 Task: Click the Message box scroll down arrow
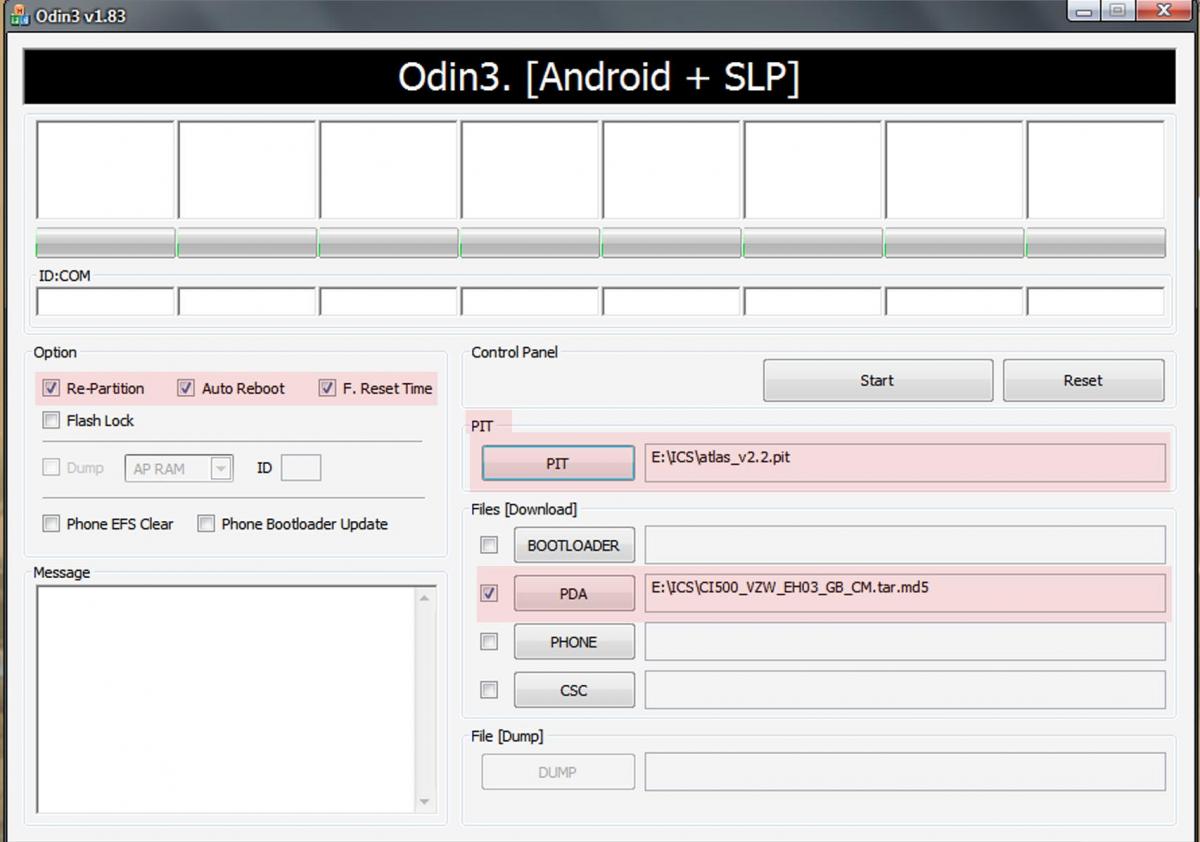coord(425,802)
